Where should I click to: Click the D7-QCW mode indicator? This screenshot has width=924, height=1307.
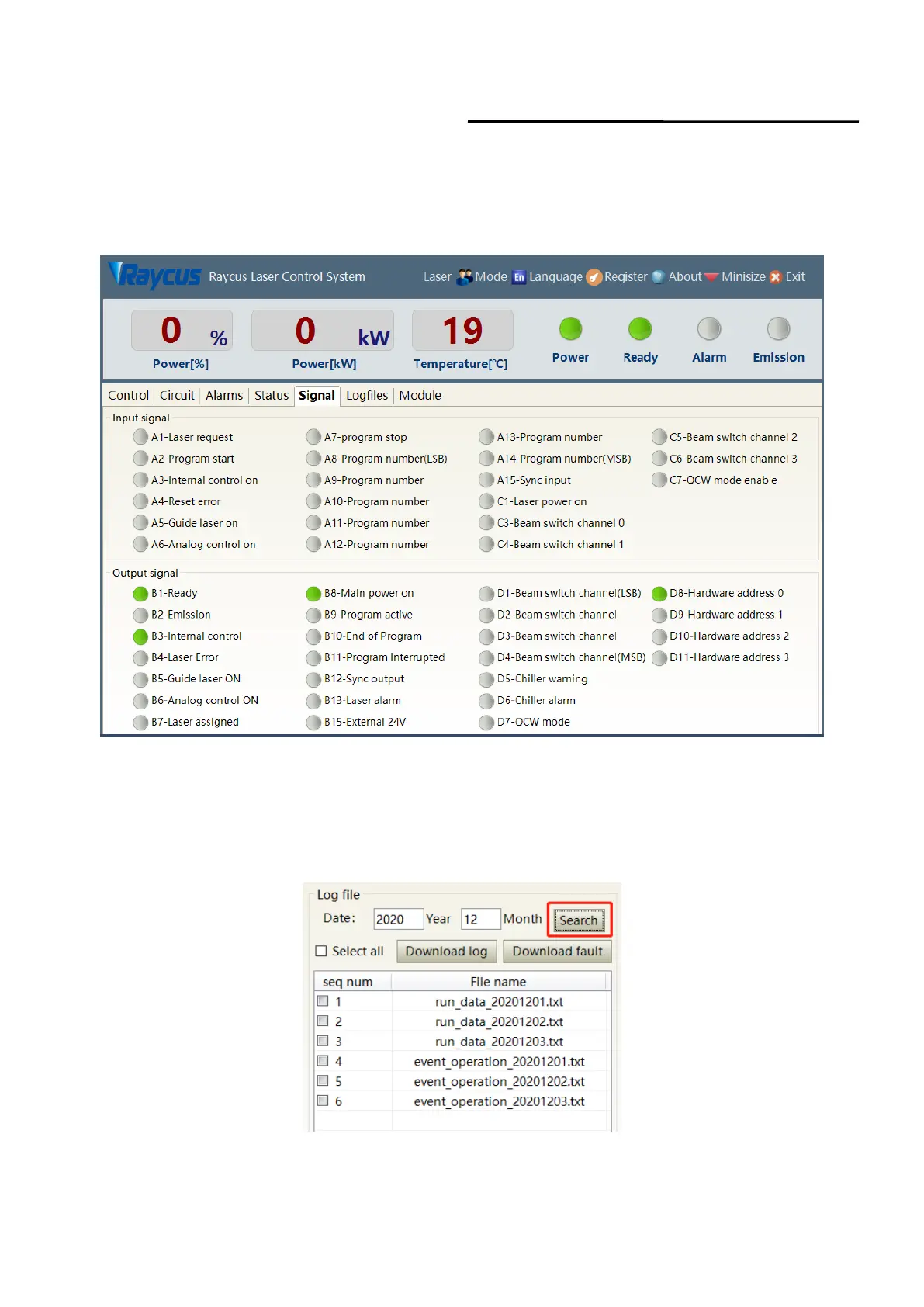pos(486,723)
